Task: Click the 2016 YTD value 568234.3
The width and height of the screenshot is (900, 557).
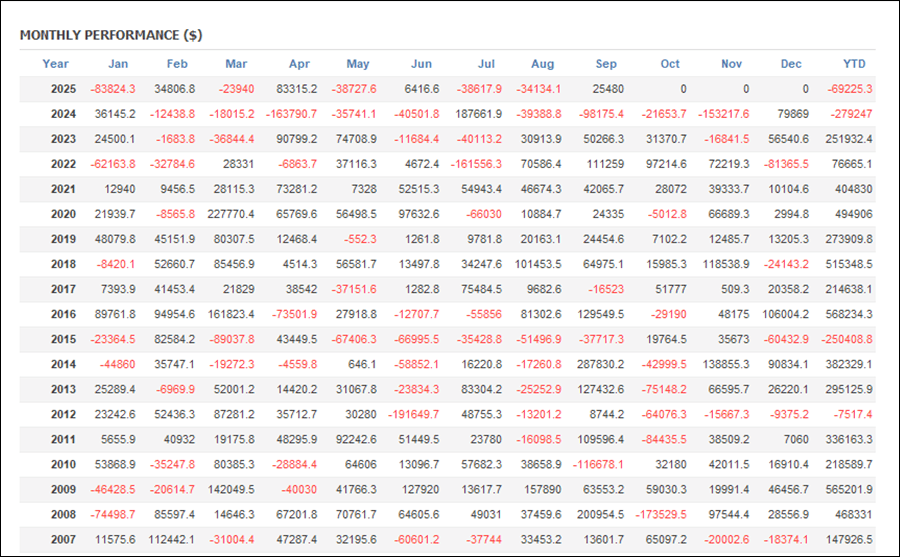Action: (x=849, y=314)
